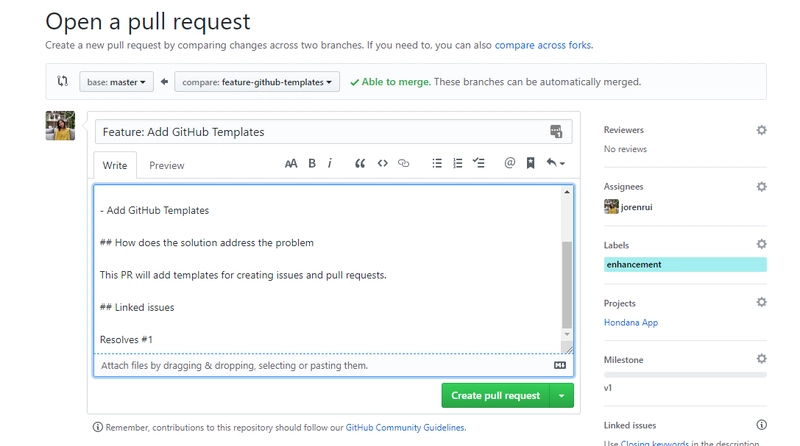Open the compare across forks link

[543, 45]
